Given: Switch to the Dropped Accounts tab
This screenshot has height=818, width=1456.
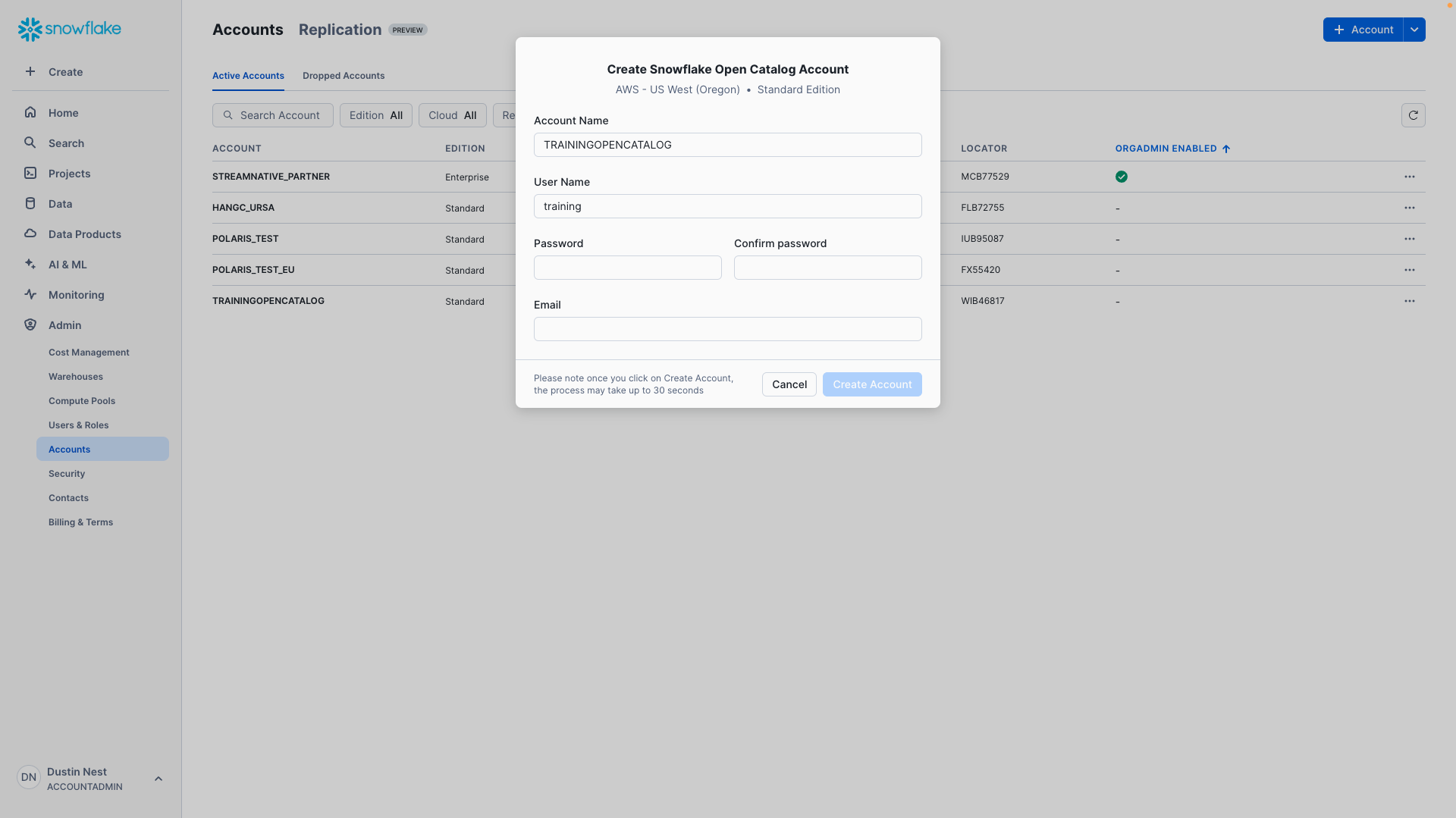Looking at the screenshot, I should tap(344, 75).
